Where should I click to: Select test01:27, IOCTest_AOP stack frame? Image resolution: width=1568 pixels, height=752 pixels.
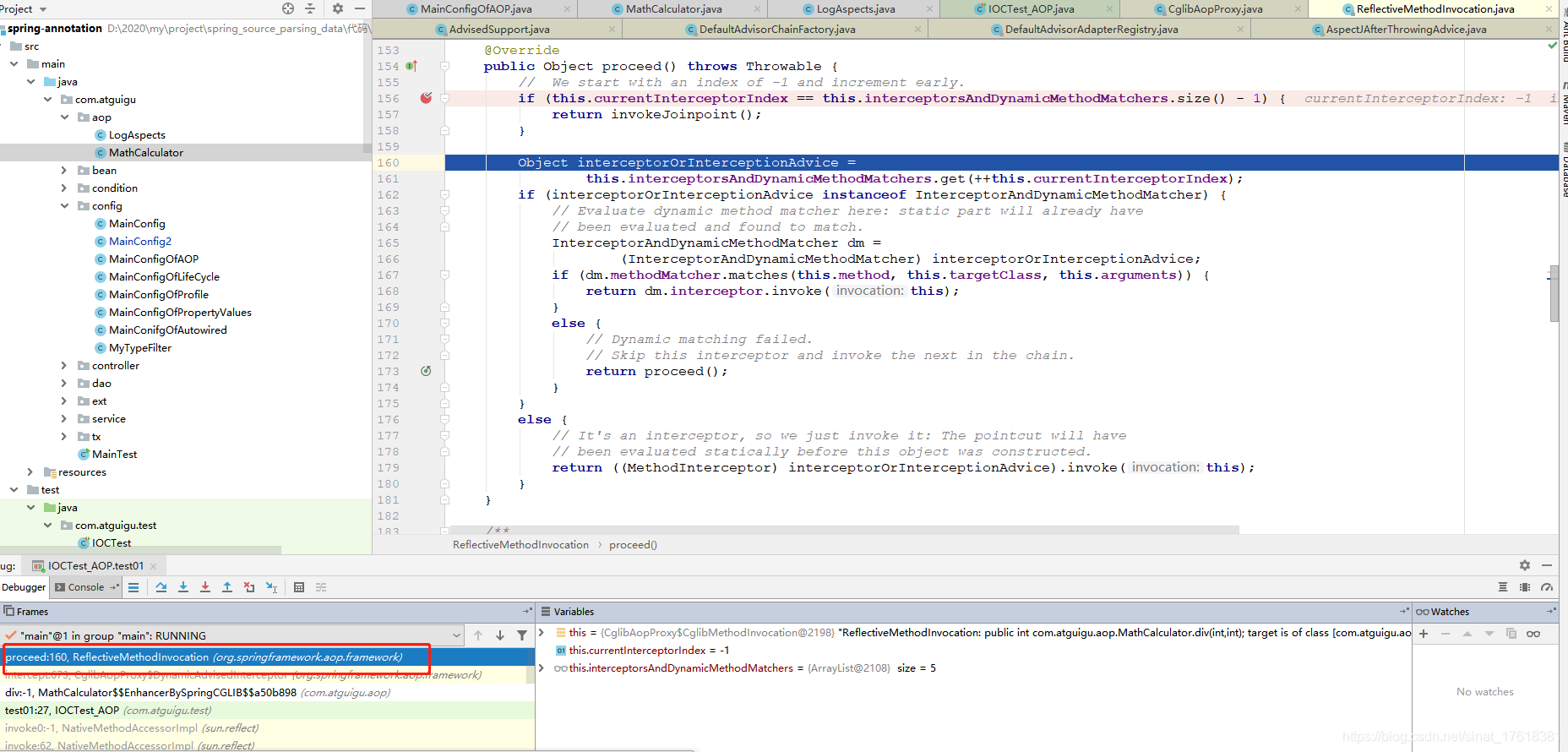(x=267, y=710)
